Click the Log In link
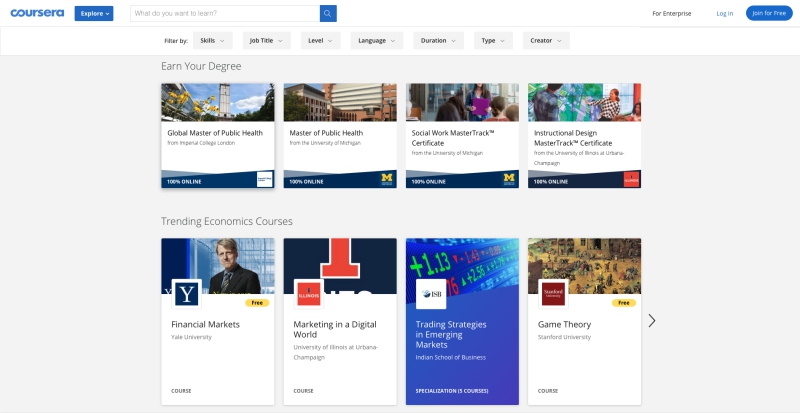The image size is (800, 413). pos(724,13)
